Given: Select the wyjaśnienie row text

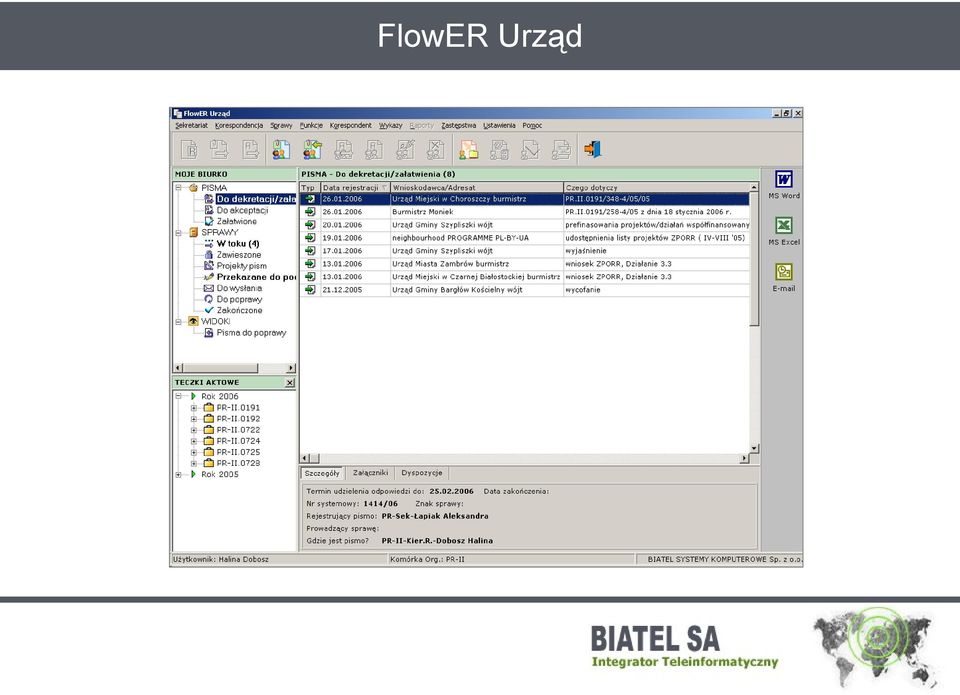Looking at the screenshot, I should tap(586, 251).
